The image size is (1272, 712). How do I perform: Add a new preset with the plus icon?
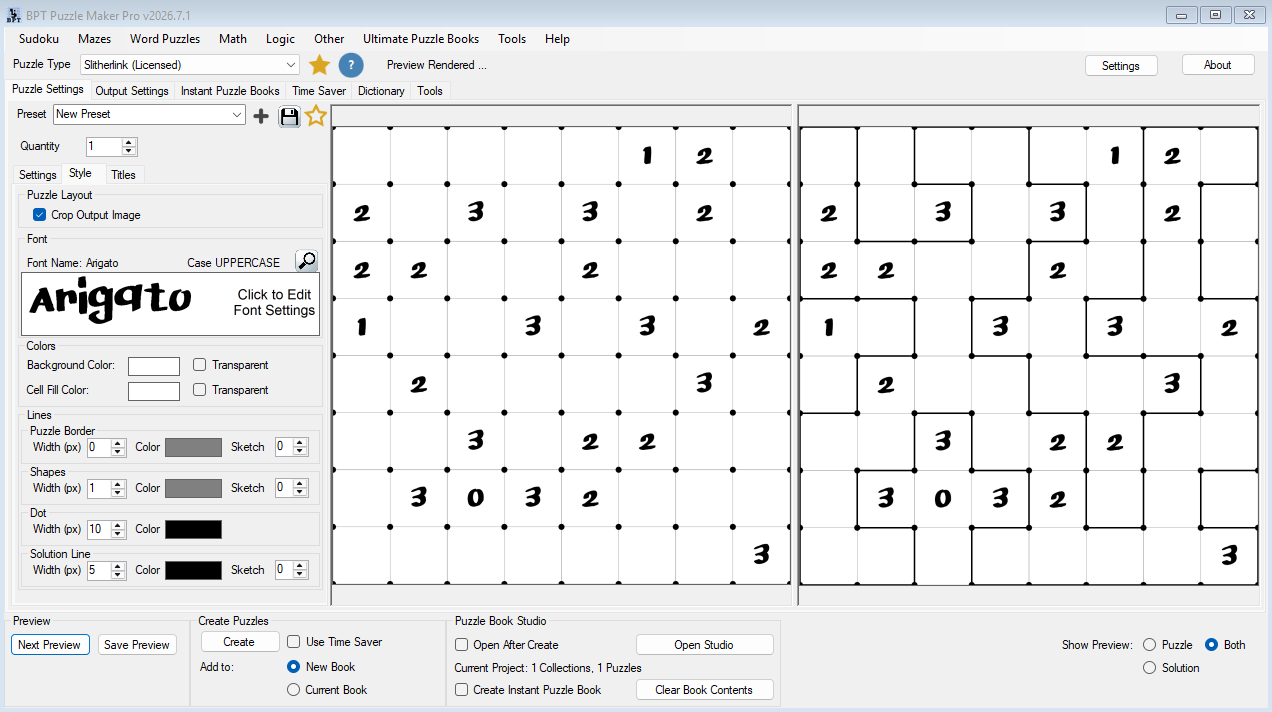click(261, 116)
